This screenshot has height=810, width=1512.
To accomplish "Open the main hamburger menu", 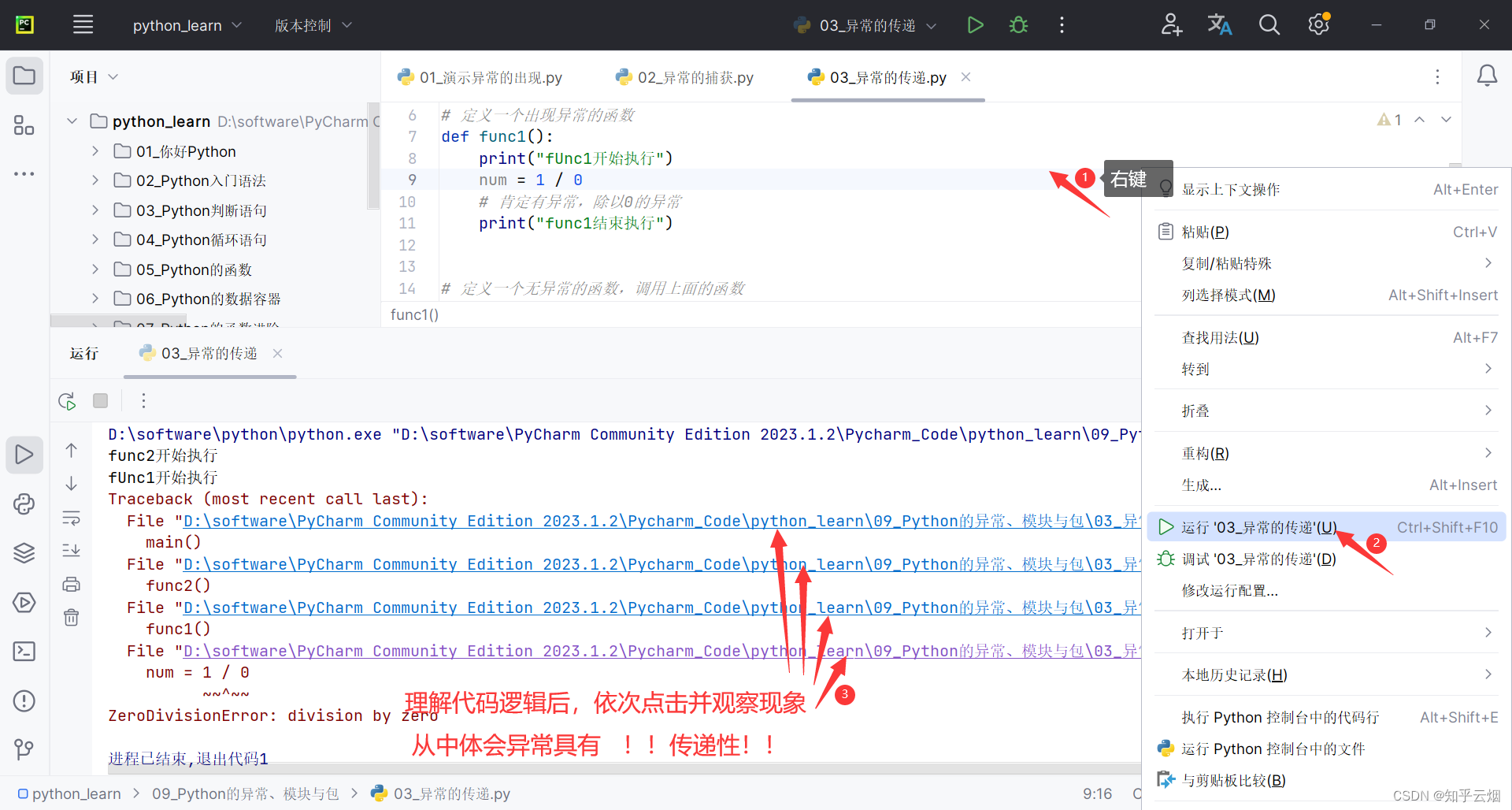I will pos(83,25).
